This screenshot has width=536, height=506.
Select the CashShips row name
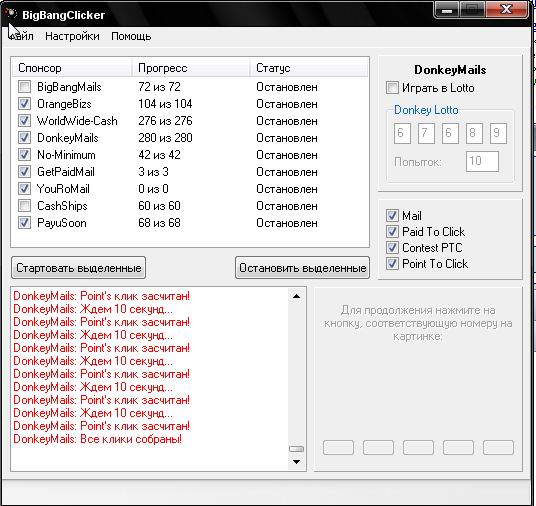pos(62,206)
